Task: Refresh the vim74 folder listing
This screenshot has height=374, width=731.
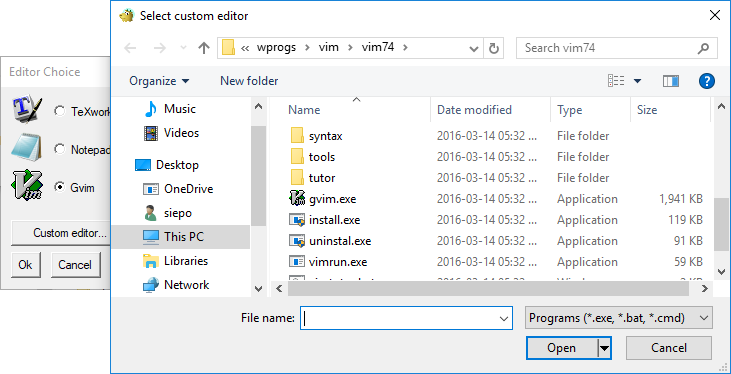Action: coord(494,48)
